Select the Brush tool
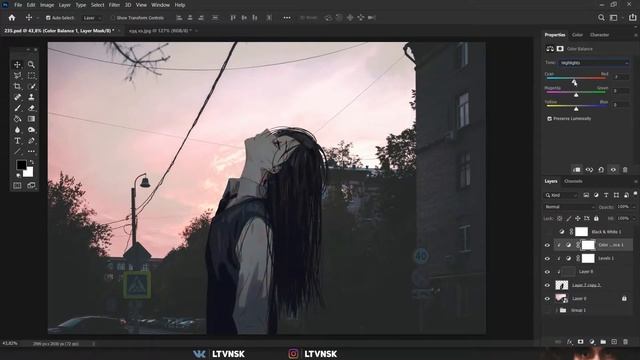 [17, 108]
